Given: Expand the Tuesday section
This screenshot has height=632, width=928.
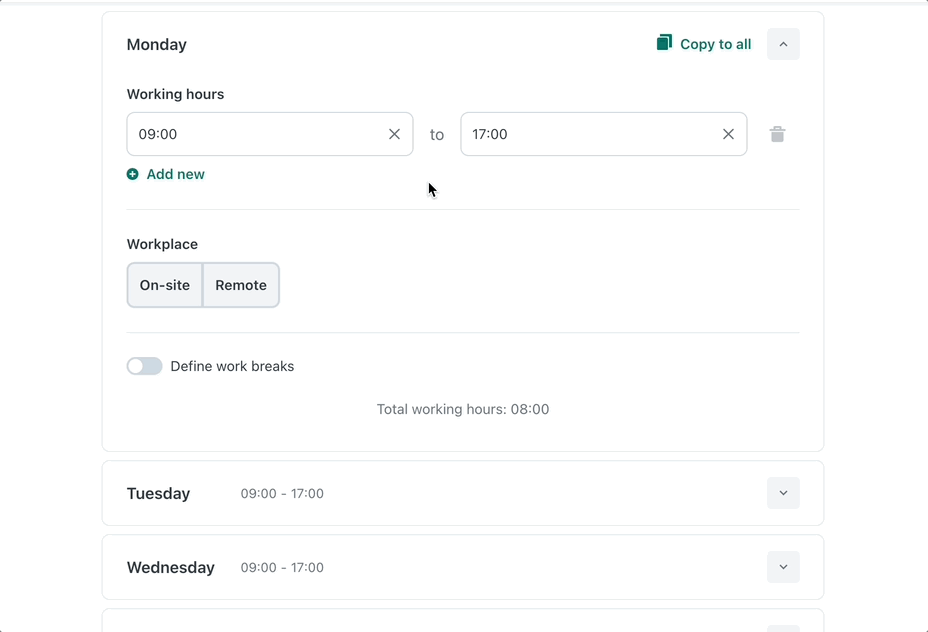Looking at the screenshot, I should [783, 493].
